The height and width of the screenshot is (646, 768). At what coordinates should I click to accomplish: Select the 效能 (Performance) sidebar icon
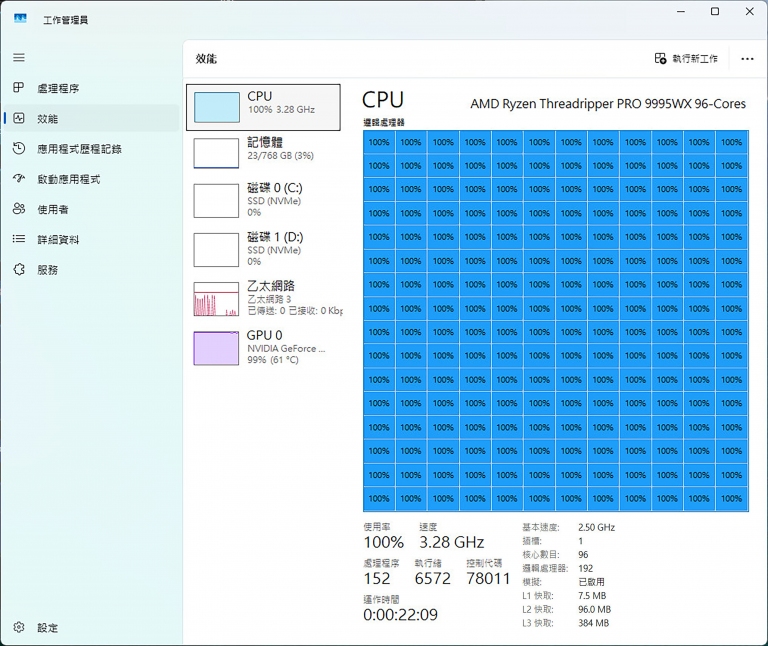coord(18,118)
